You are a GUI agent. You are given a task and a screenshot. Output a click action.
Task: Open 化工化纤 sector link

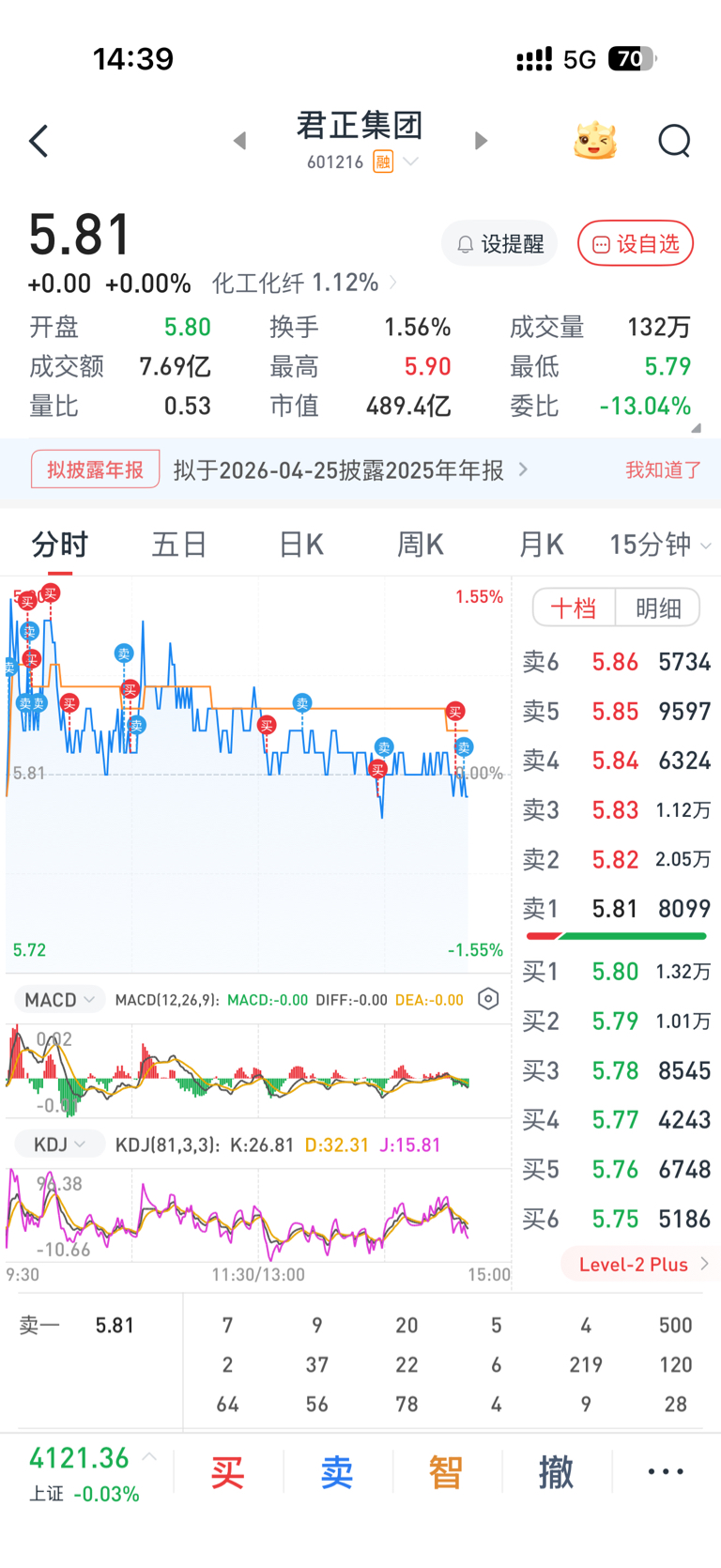[303, 283]
